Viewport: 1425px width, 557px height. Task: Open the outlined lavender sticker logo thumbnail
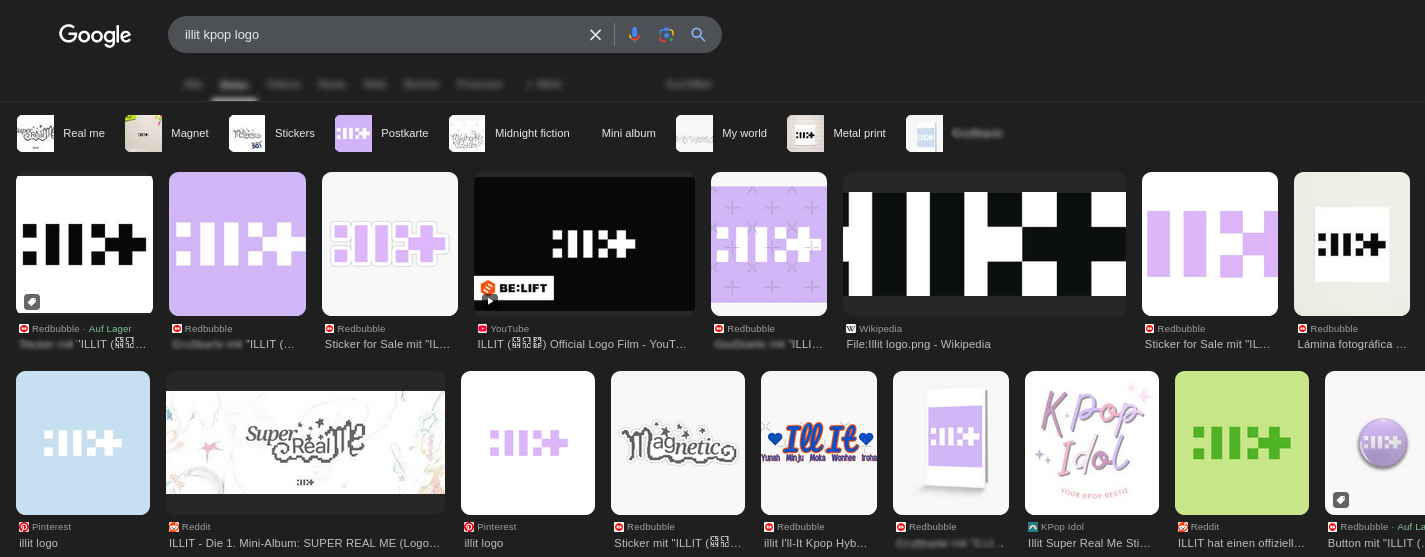click(x=390, y=244)
